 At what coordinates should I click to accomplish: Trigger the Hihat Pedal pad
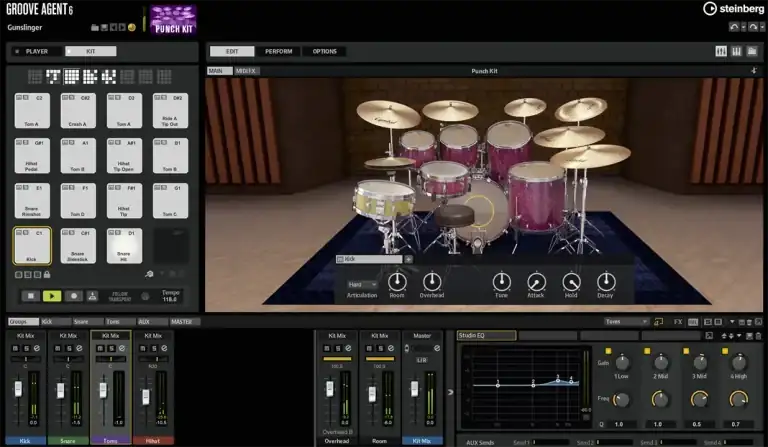tap(32, 156)
